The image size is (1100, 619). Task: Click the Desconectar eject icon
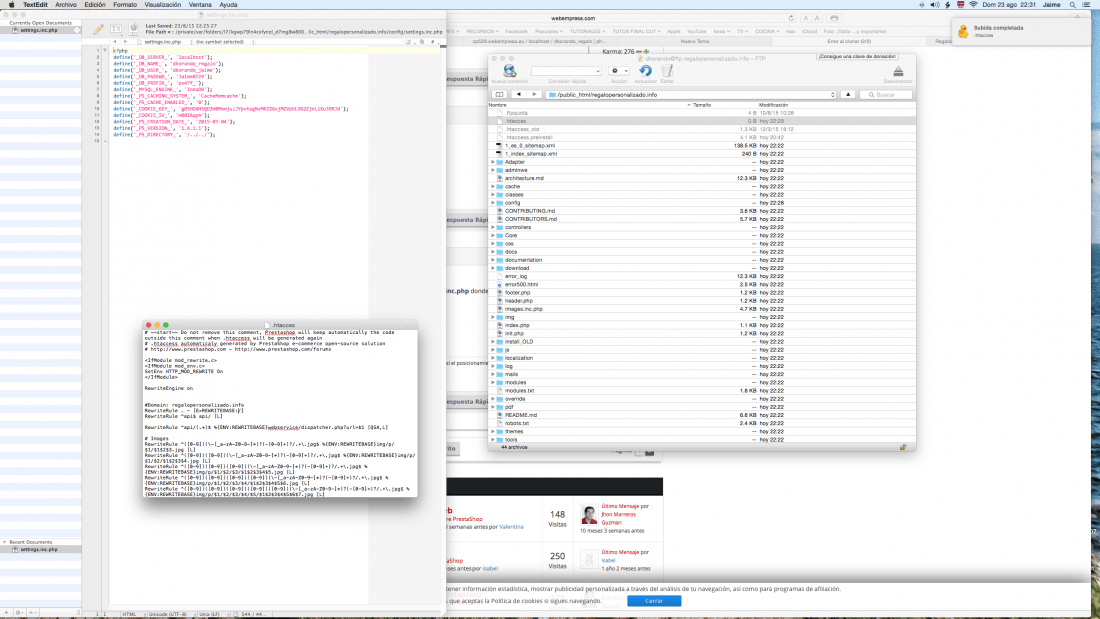click(x=898, y=71)
